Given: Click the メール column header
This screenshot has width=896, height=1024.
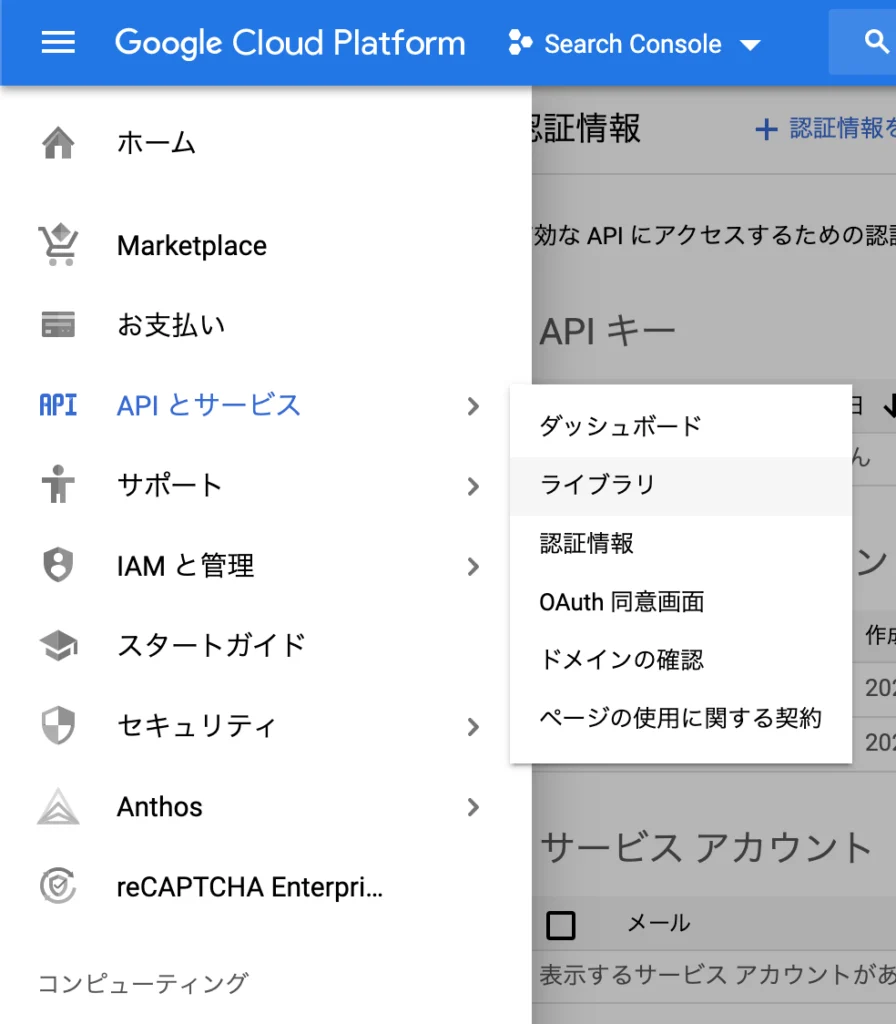Looking at the screenshot, I should point(658,923).
